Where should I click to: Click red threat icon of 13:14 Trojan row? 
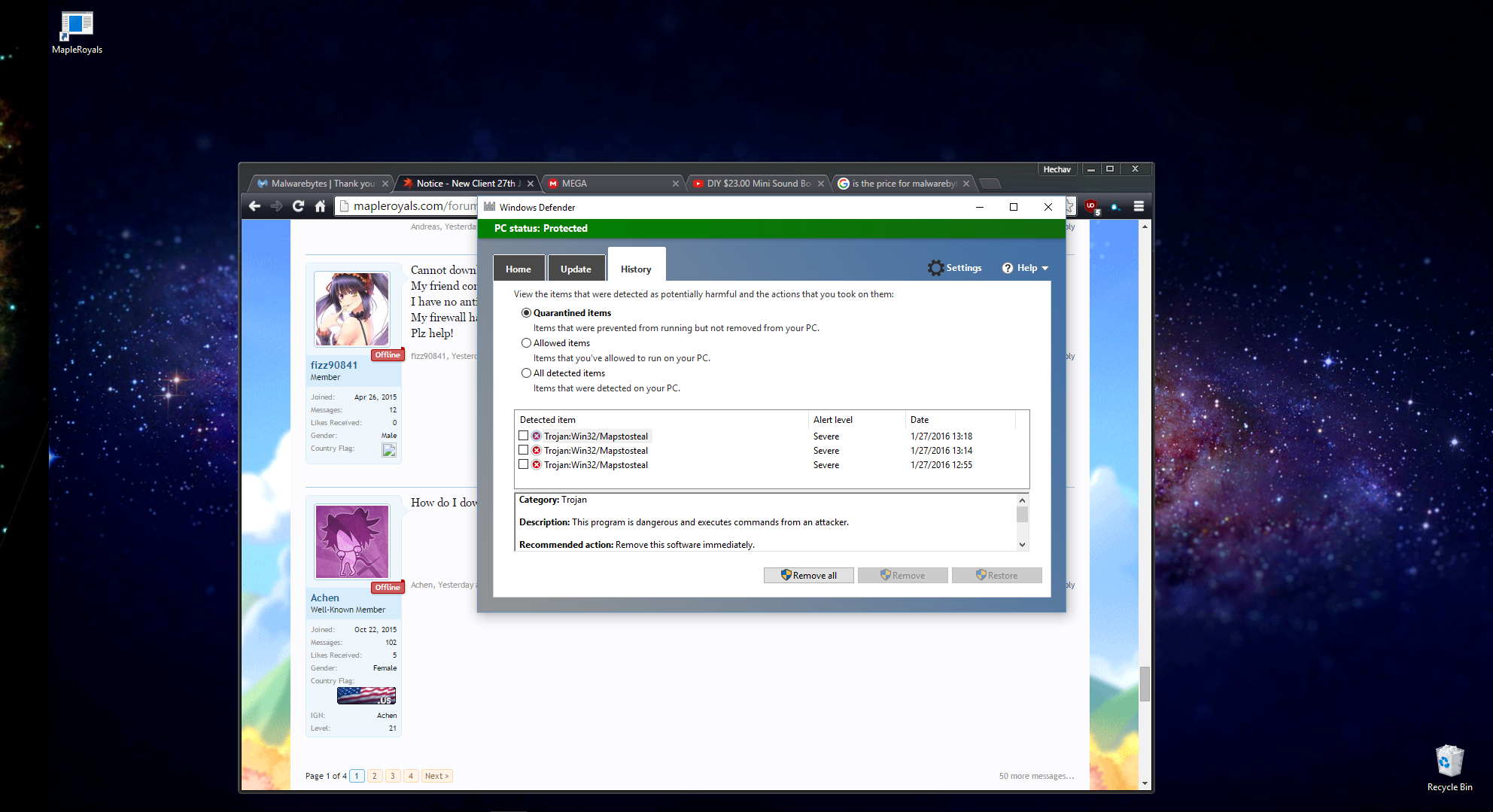click(x=537, y=451)
